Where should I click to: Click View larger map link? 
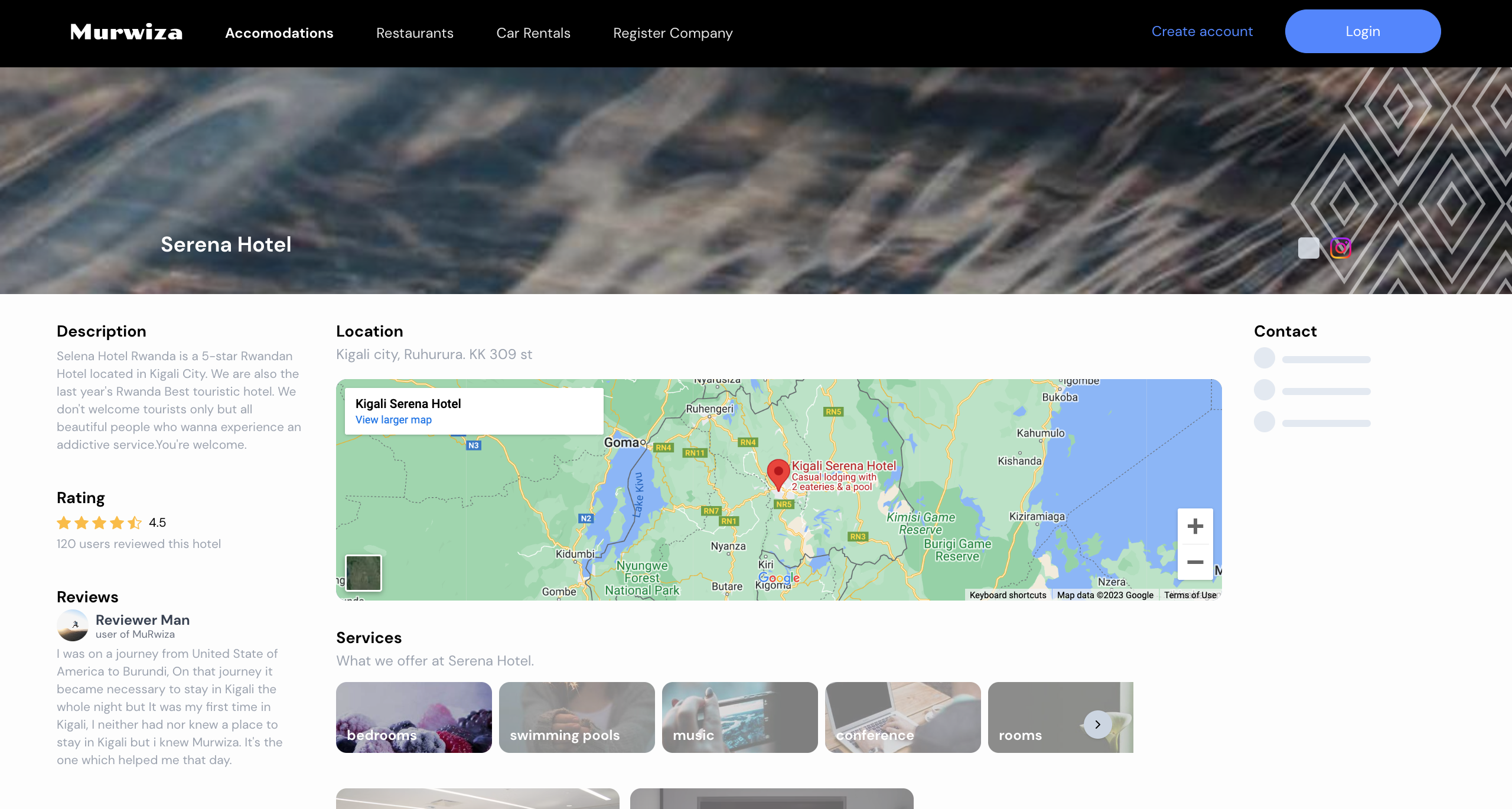pos(393,420)
